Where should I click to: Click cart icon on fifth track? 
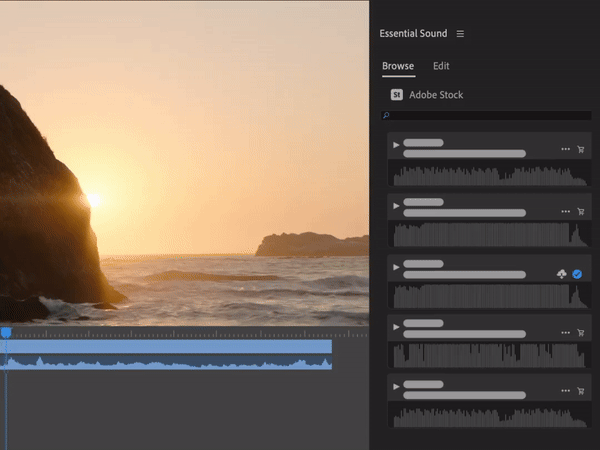pyautogui.click(x=581, y=391)
